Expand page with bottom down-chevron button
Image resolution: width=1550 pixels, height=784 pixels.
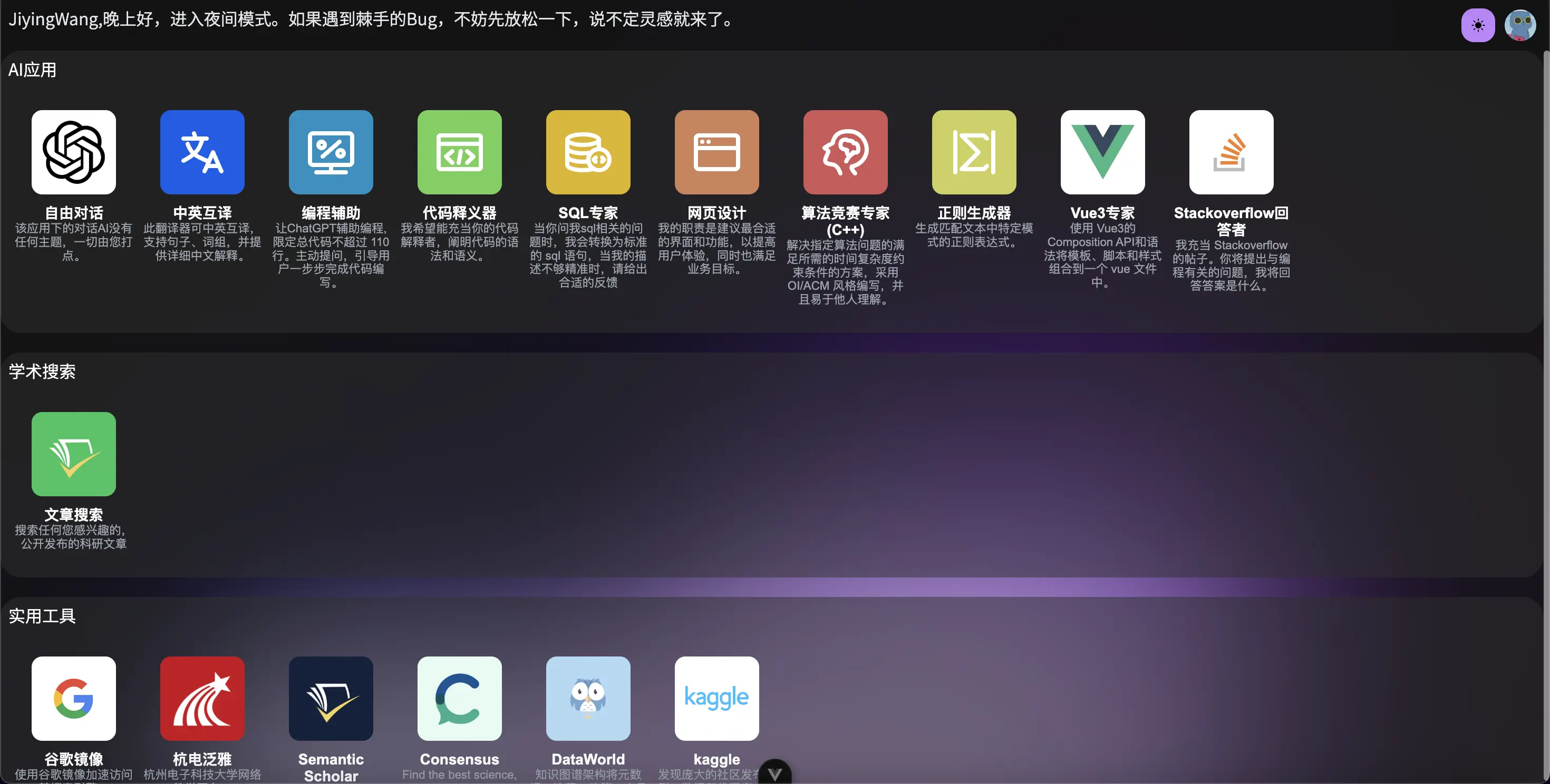(x=775, y=773)
